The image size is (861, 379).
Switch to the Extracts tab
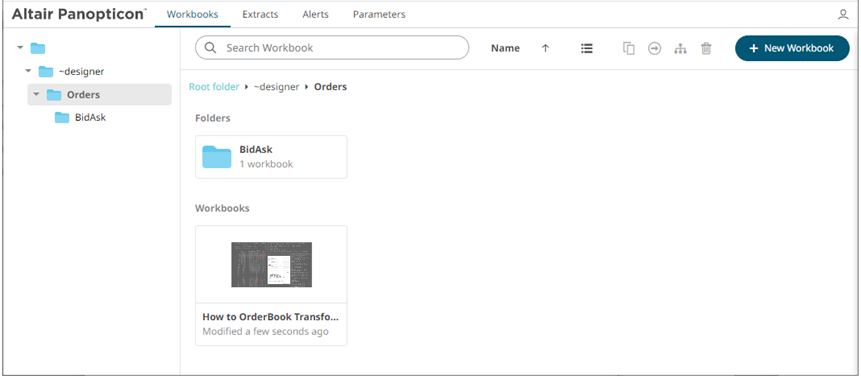pos(260,14)
